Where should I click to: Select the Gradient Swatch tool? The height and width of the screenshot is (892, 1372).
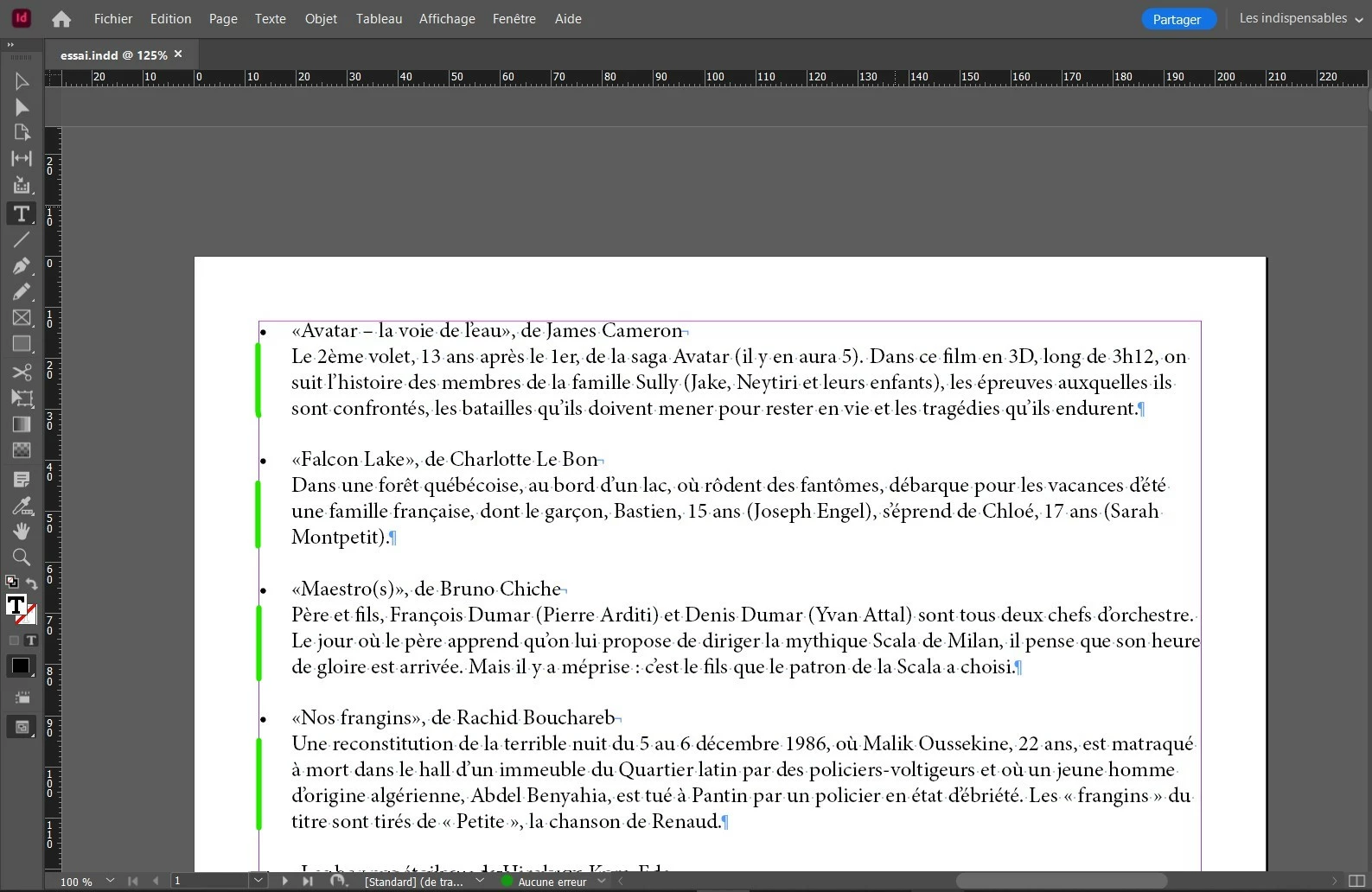tap(22, 424)
